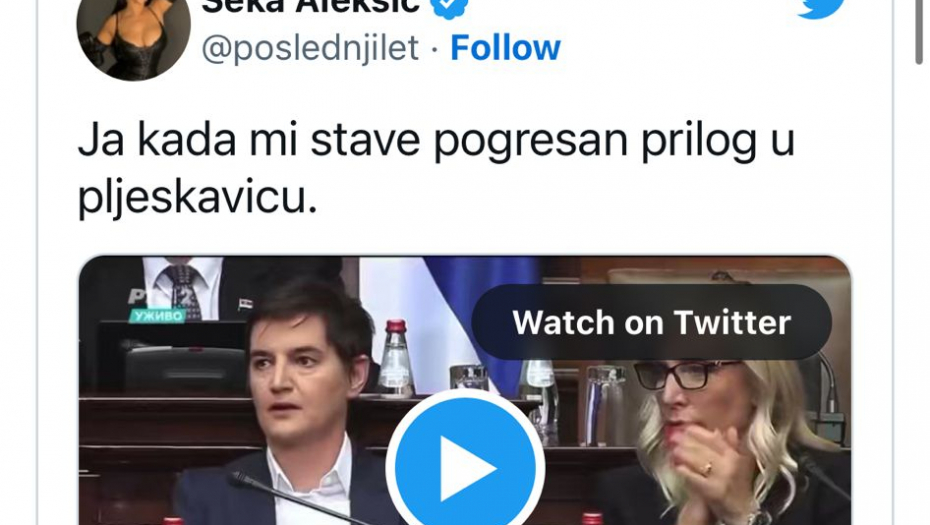The height and width of the screenshot is (525, 930).
Task: Click the Seka Aleksic display name
Action: pos(310,7)
